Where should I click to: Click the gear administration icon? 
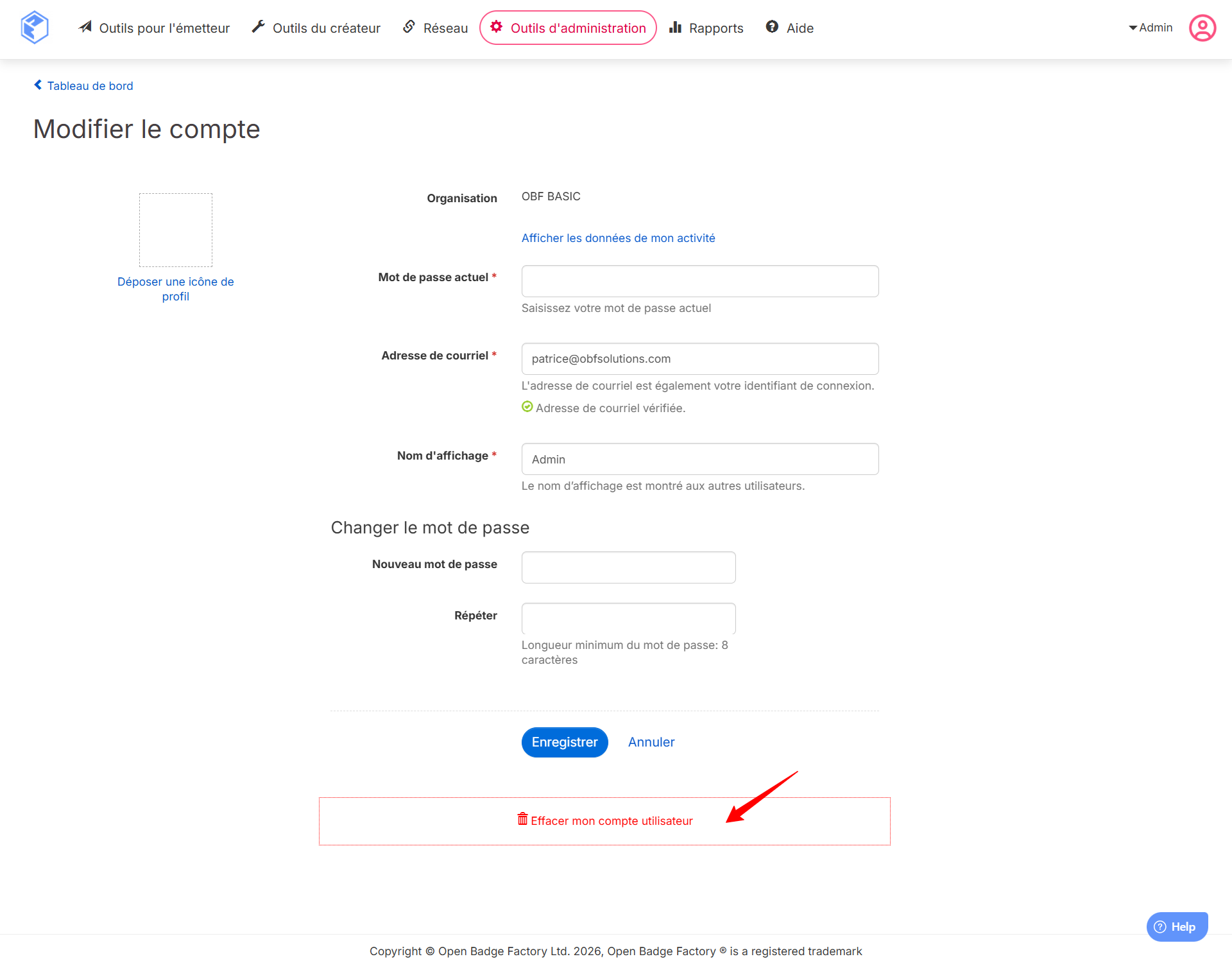click(x=497, y=27)
